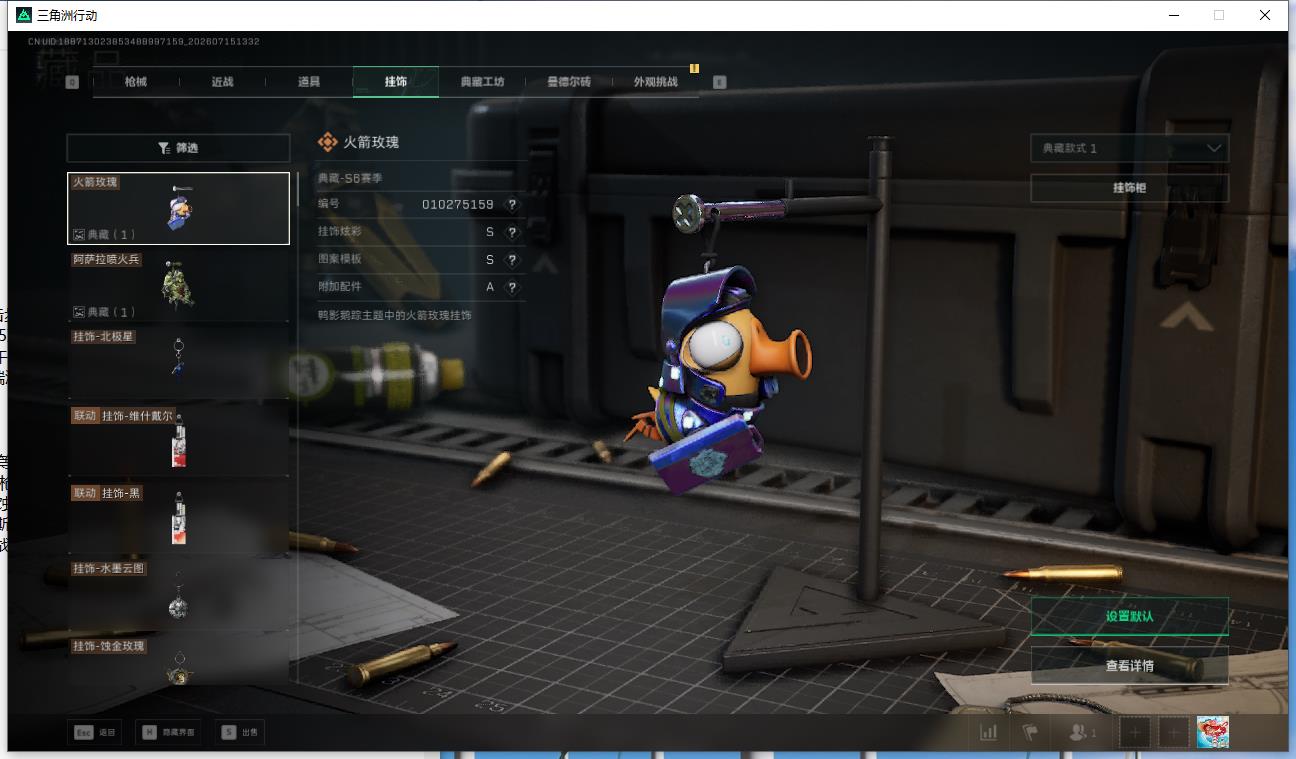Click the yellow notification badge above 外观挑战
This screenshot has height=759, width=1296.
point(694,69)
